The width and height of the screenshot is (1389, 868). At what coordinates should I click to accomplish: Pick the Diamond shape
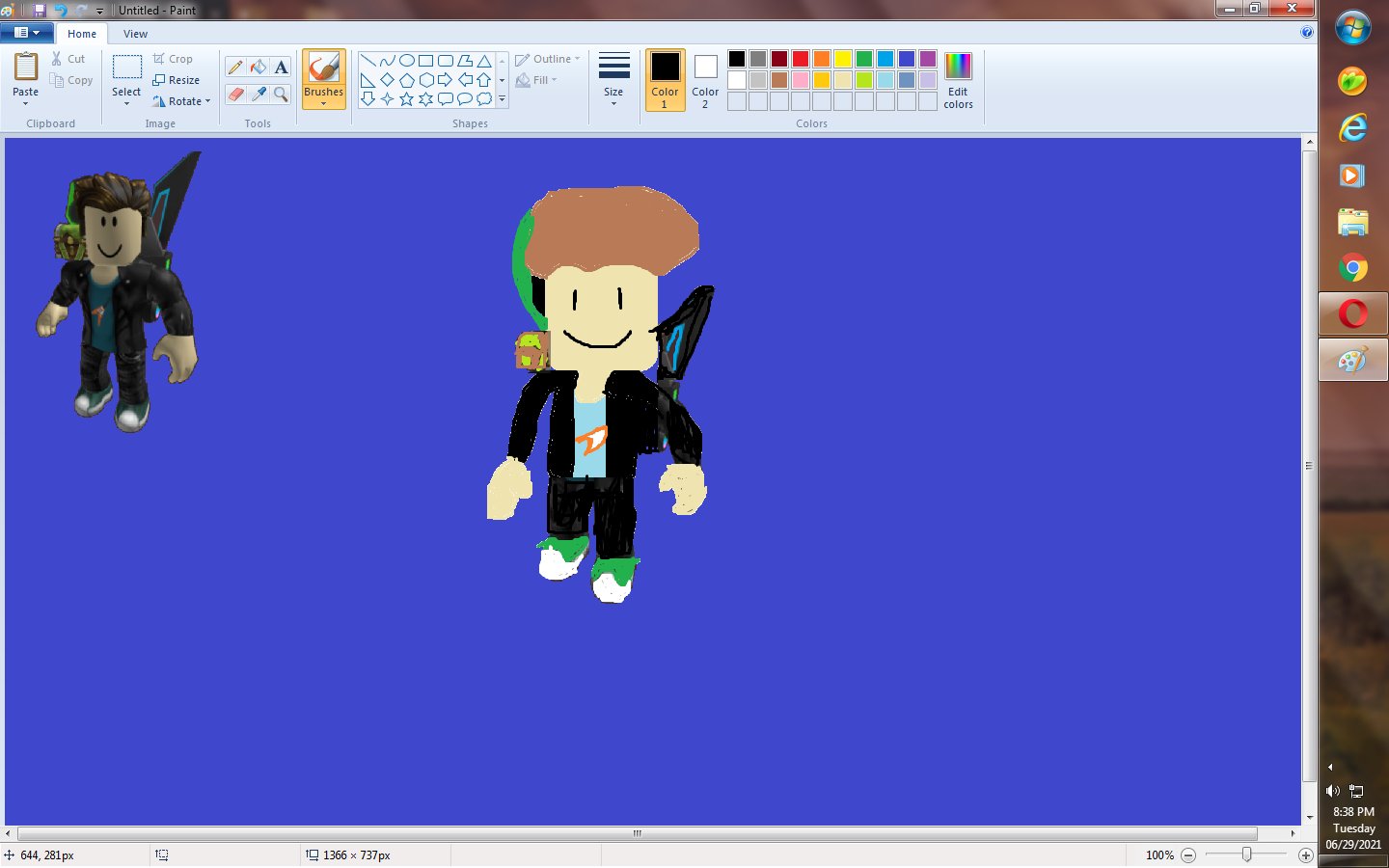tap(387, 79)
